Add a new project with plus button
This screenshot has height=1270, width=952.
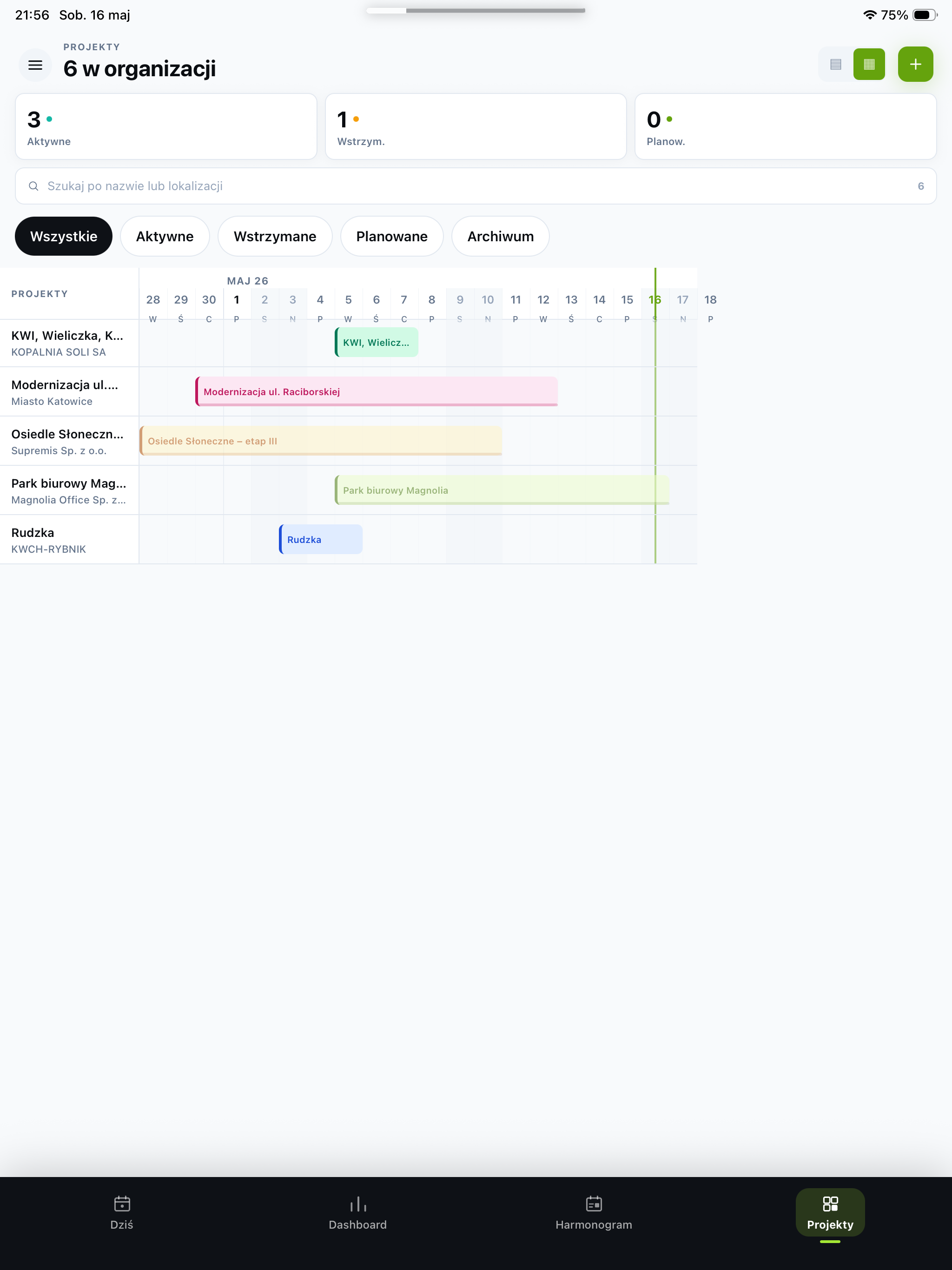915,64
